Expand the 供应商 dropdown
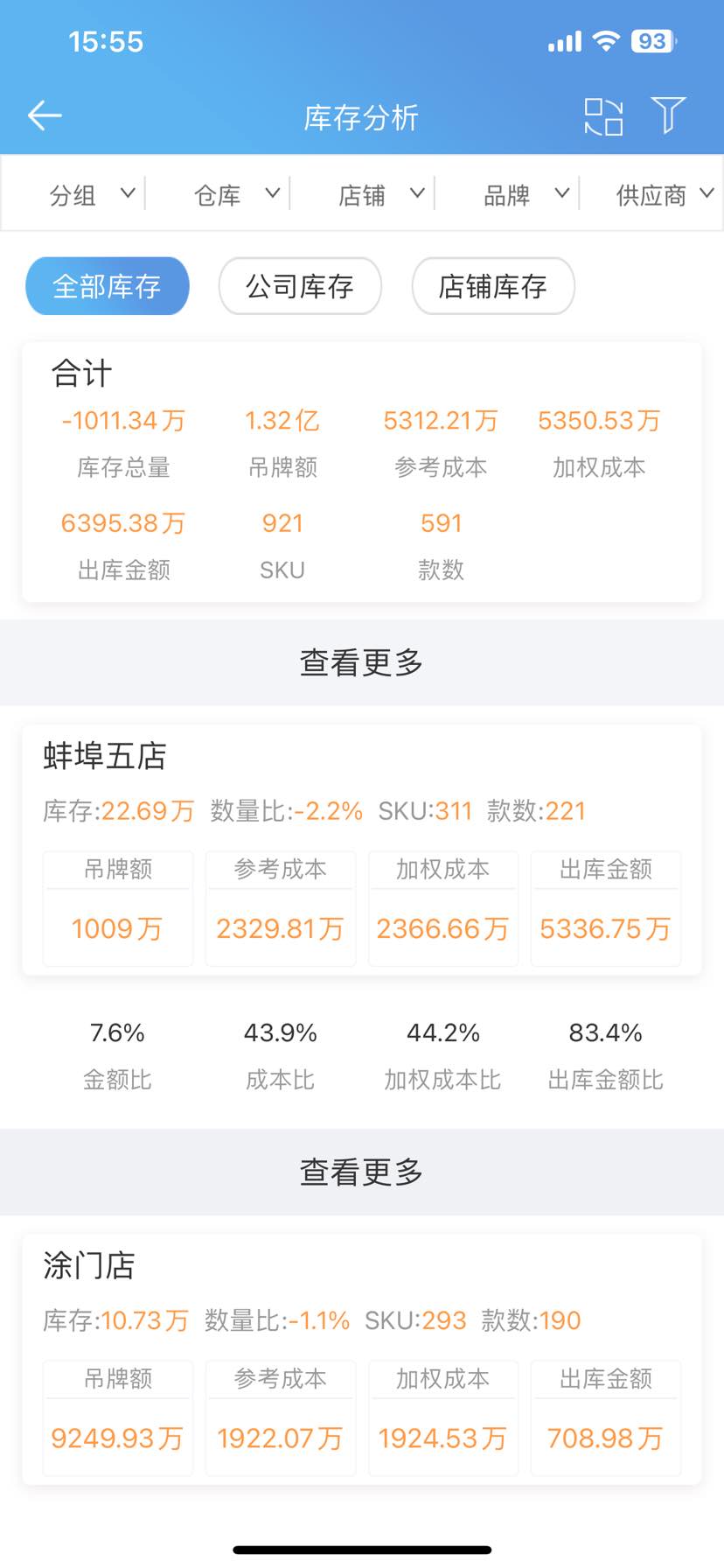 pos(664,194)
